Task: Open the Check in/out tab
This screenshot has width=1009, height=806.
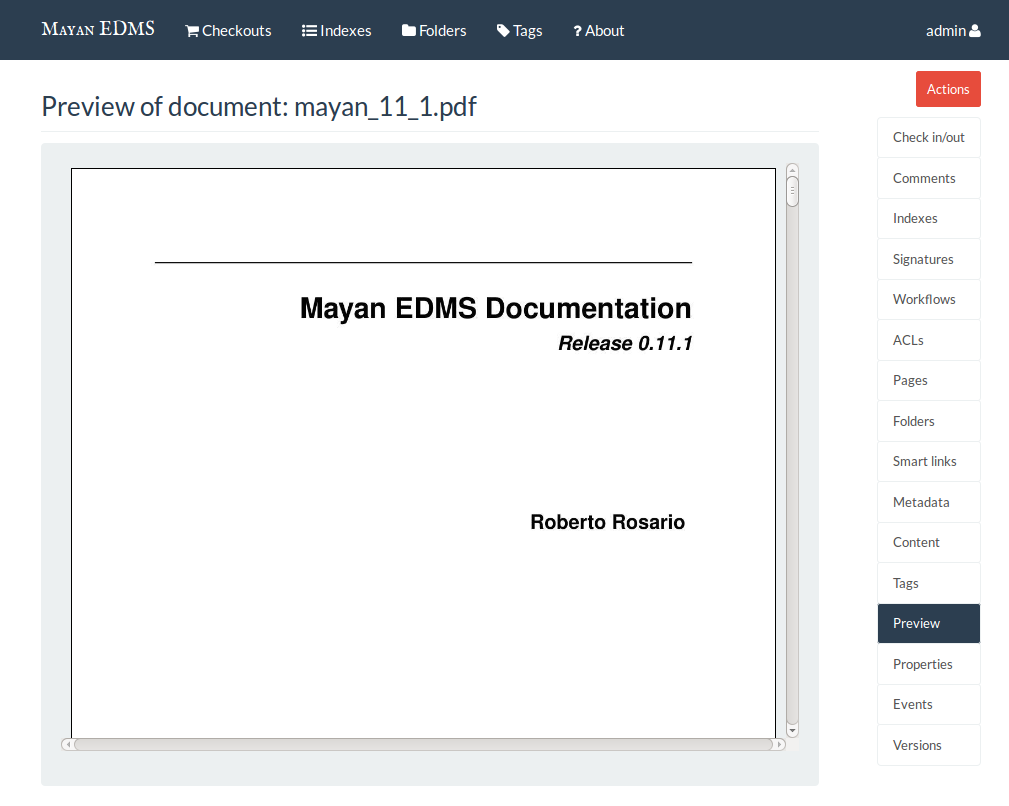Action: point(928,138)
